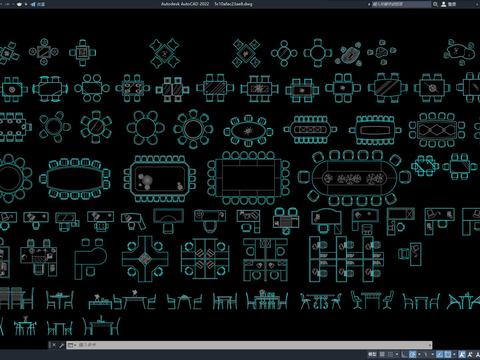Expand the snap mode dropdown arrow
This screenshot has width=480, height=360.
397,354
